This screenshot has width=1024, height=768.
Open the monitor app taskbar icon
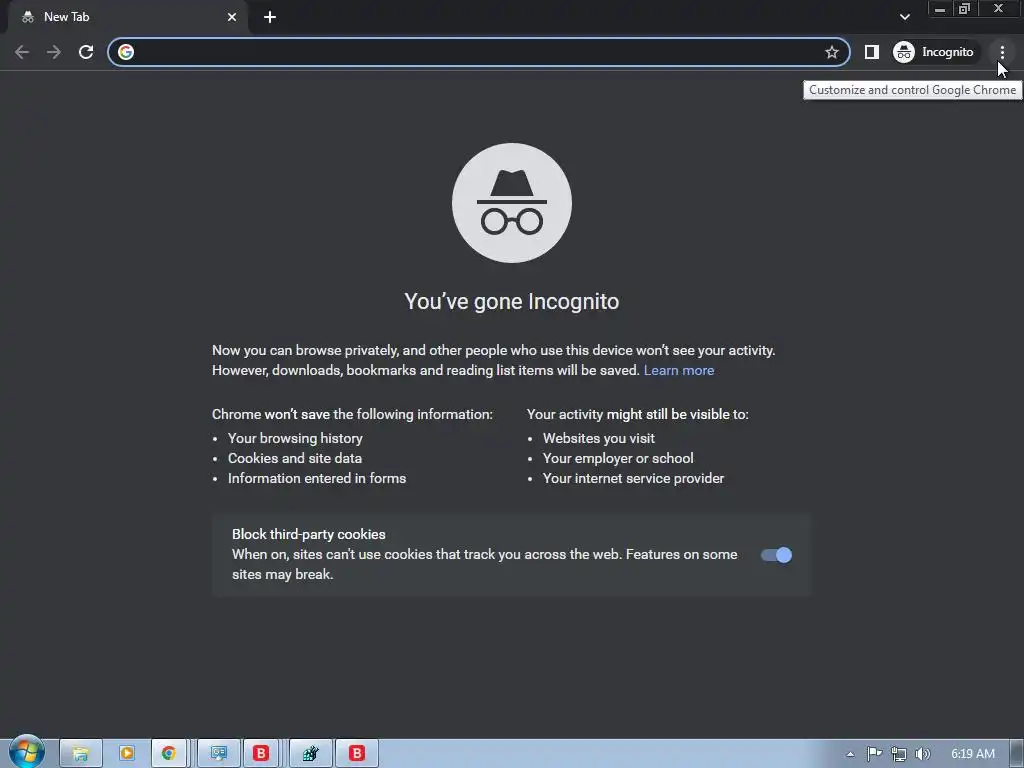pyautogui.click(x=219, y=754)
